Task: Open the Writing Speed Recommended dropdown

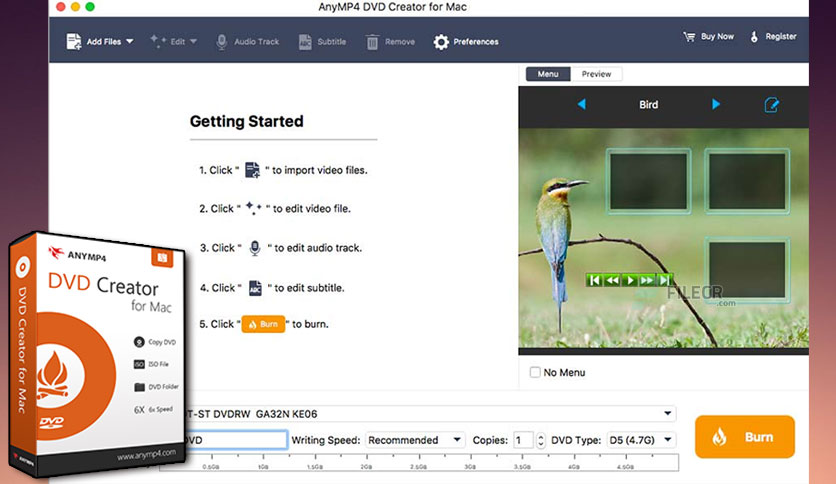Action: click(x=415, y=440)
